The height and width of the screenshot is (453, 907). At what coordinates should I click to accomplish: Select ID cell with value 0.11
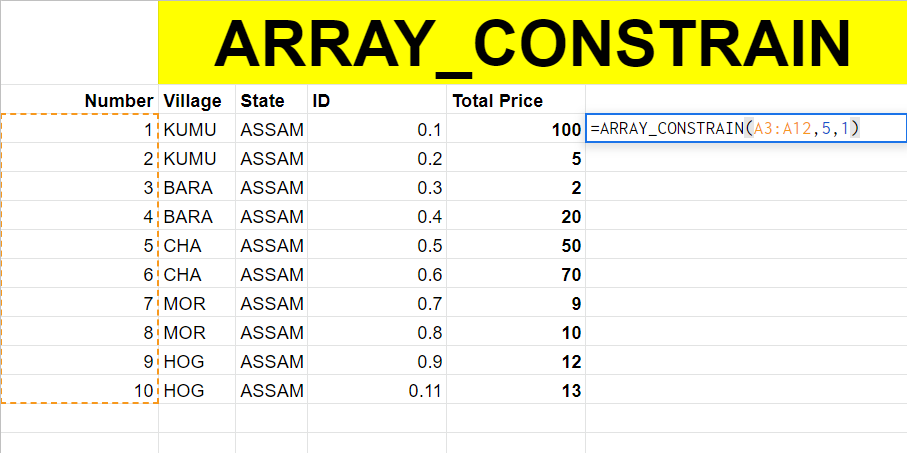[377, 389]
